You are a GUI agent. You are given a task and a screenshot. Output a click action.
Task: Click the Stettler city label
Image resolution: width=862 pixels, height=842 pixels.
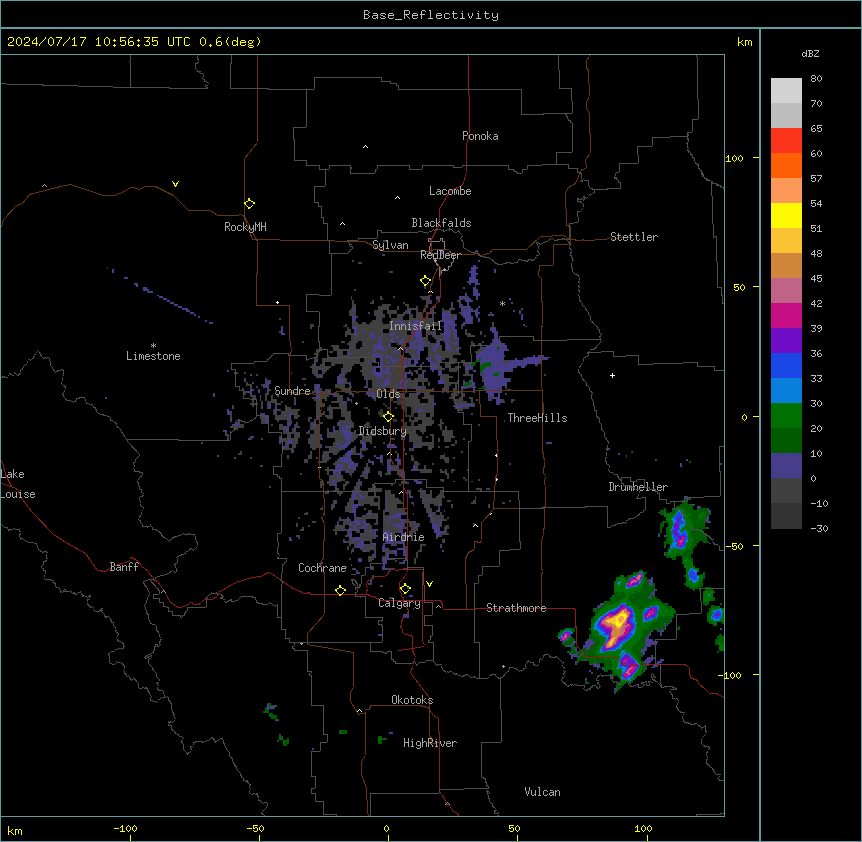pyautogui.click(x=634, y=237)
